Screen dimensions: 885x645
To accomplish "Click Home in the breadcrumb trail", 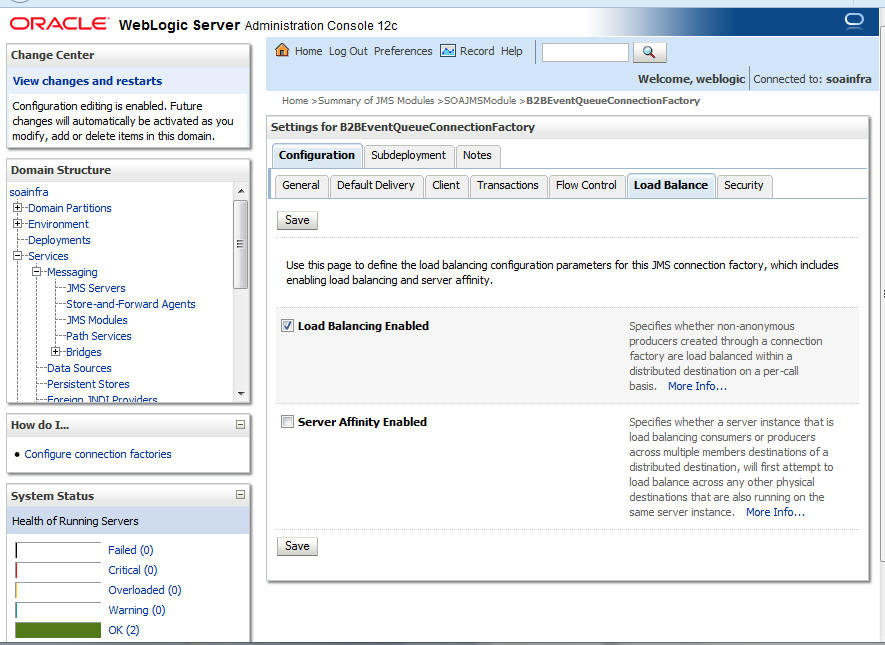I will point(295,100).
